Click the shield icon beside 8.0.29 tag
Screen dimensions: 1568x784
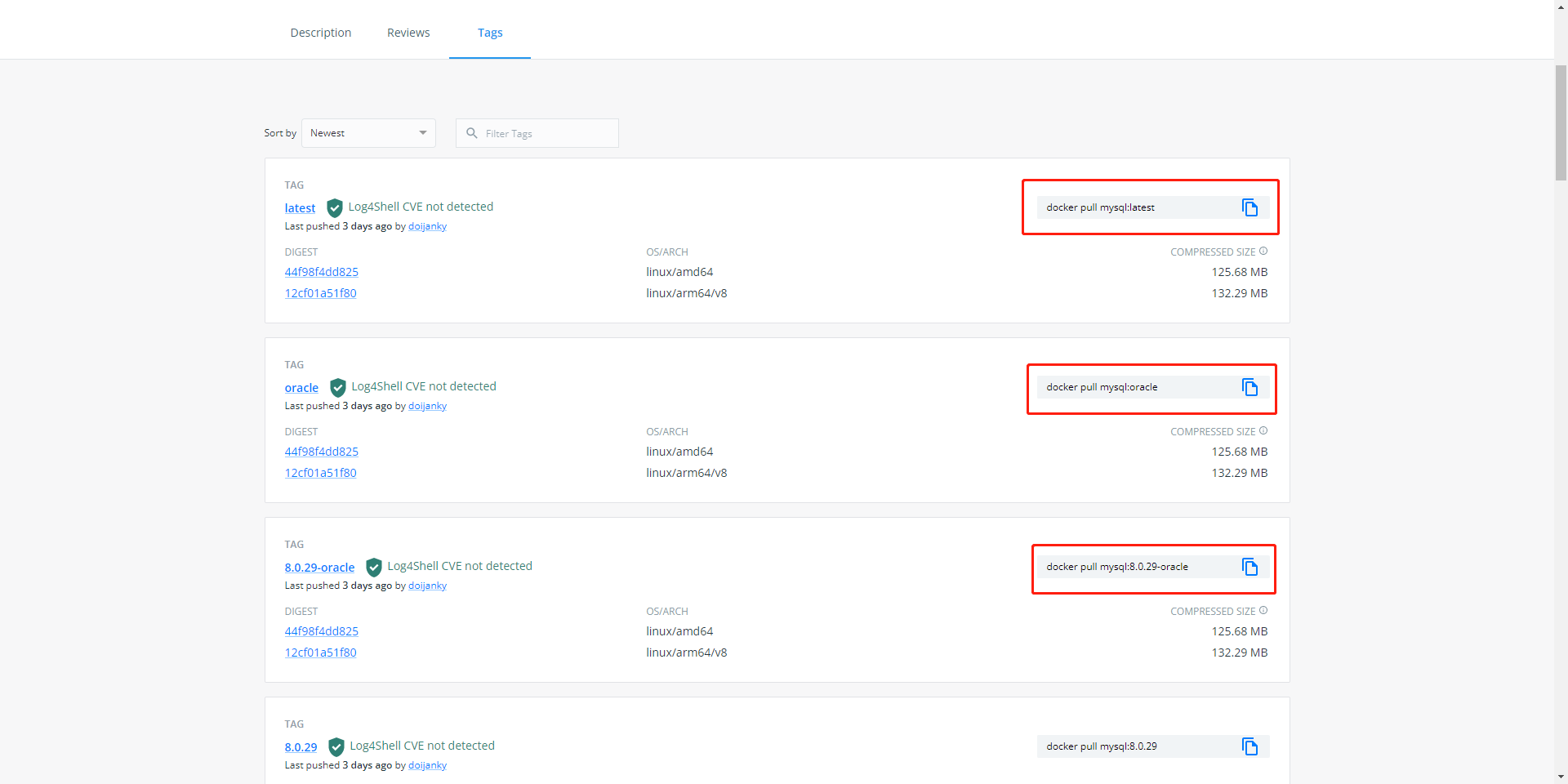tap(336, 746)
